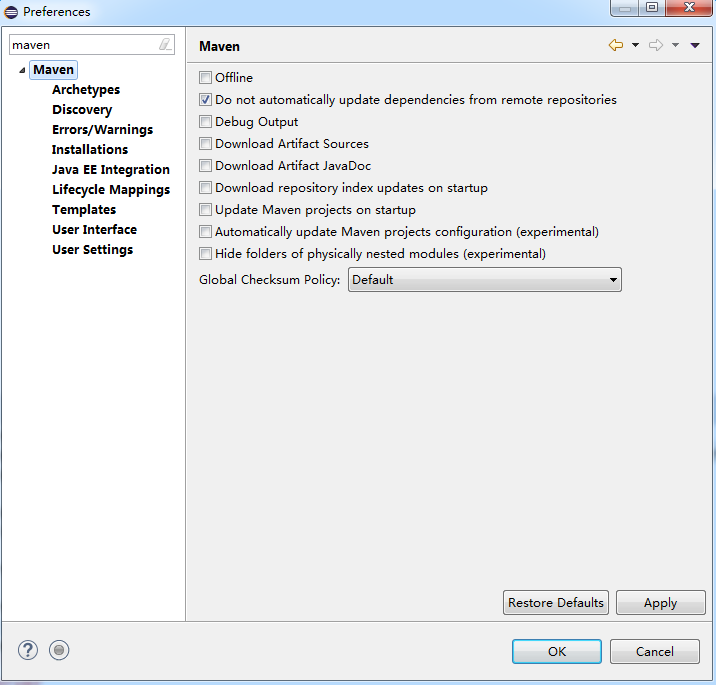This screenshot has width=716, height=685.
Task: Enable Automatically update Maven projects configuration
Action: point(205,232)
